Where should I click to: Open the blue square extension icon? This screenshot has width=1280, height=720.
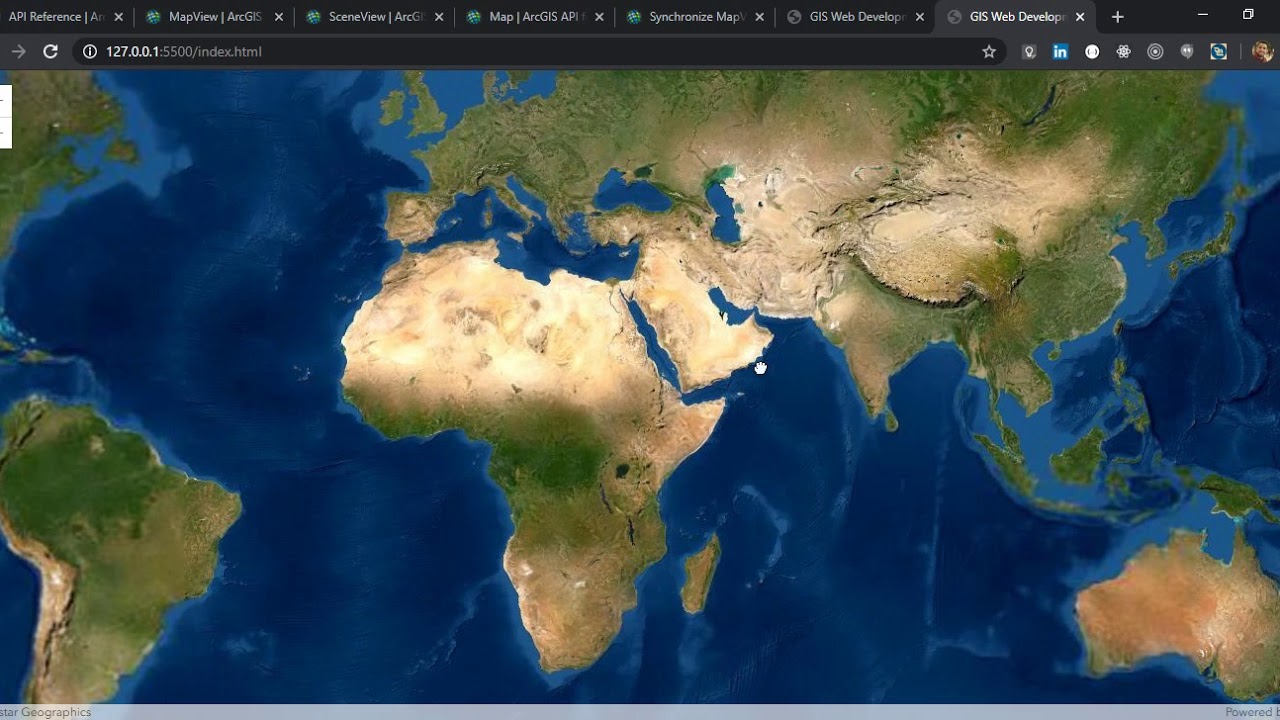1219,51
